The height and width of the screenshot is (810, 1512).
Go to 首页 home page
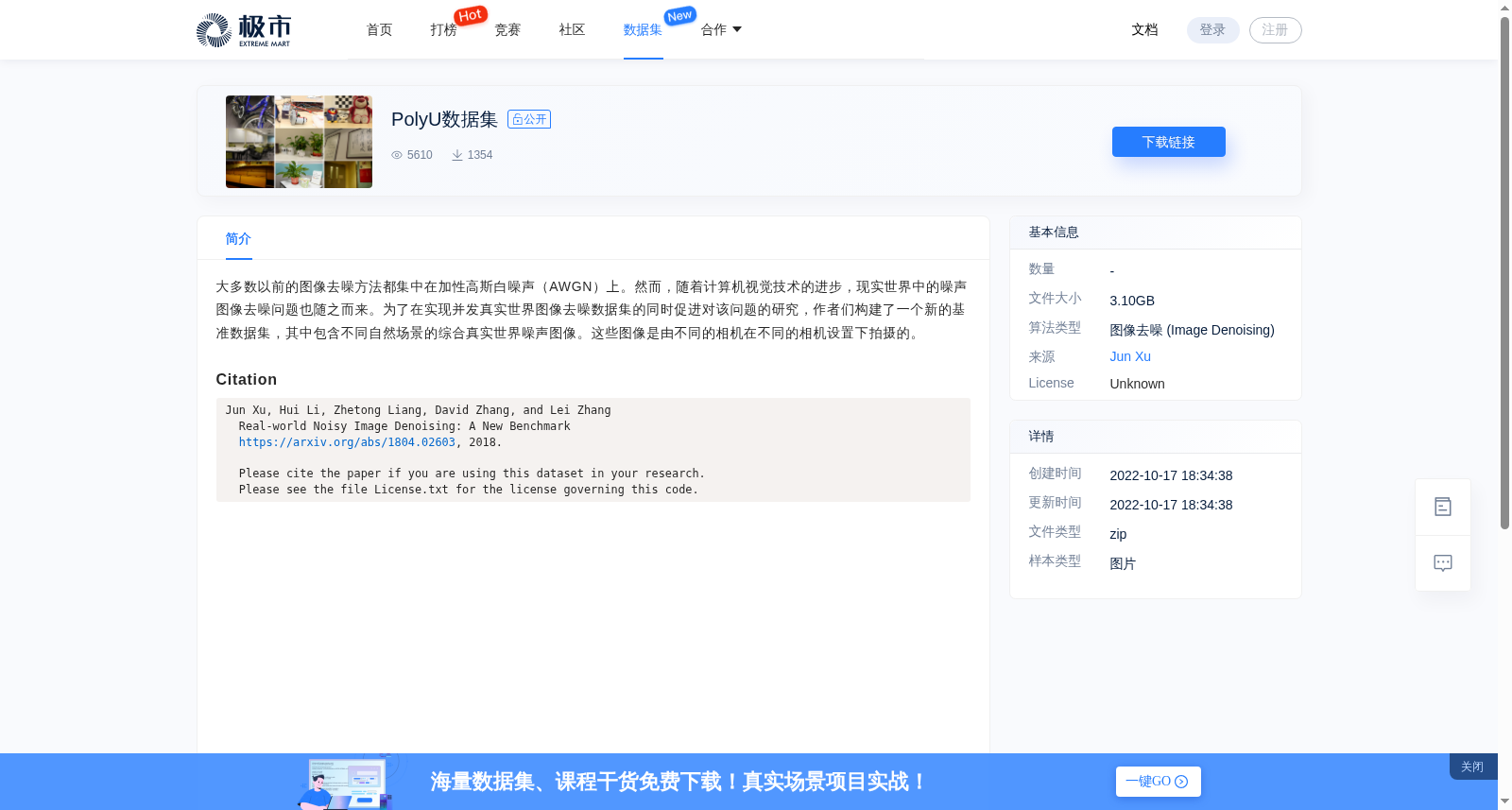click(380, 30)
